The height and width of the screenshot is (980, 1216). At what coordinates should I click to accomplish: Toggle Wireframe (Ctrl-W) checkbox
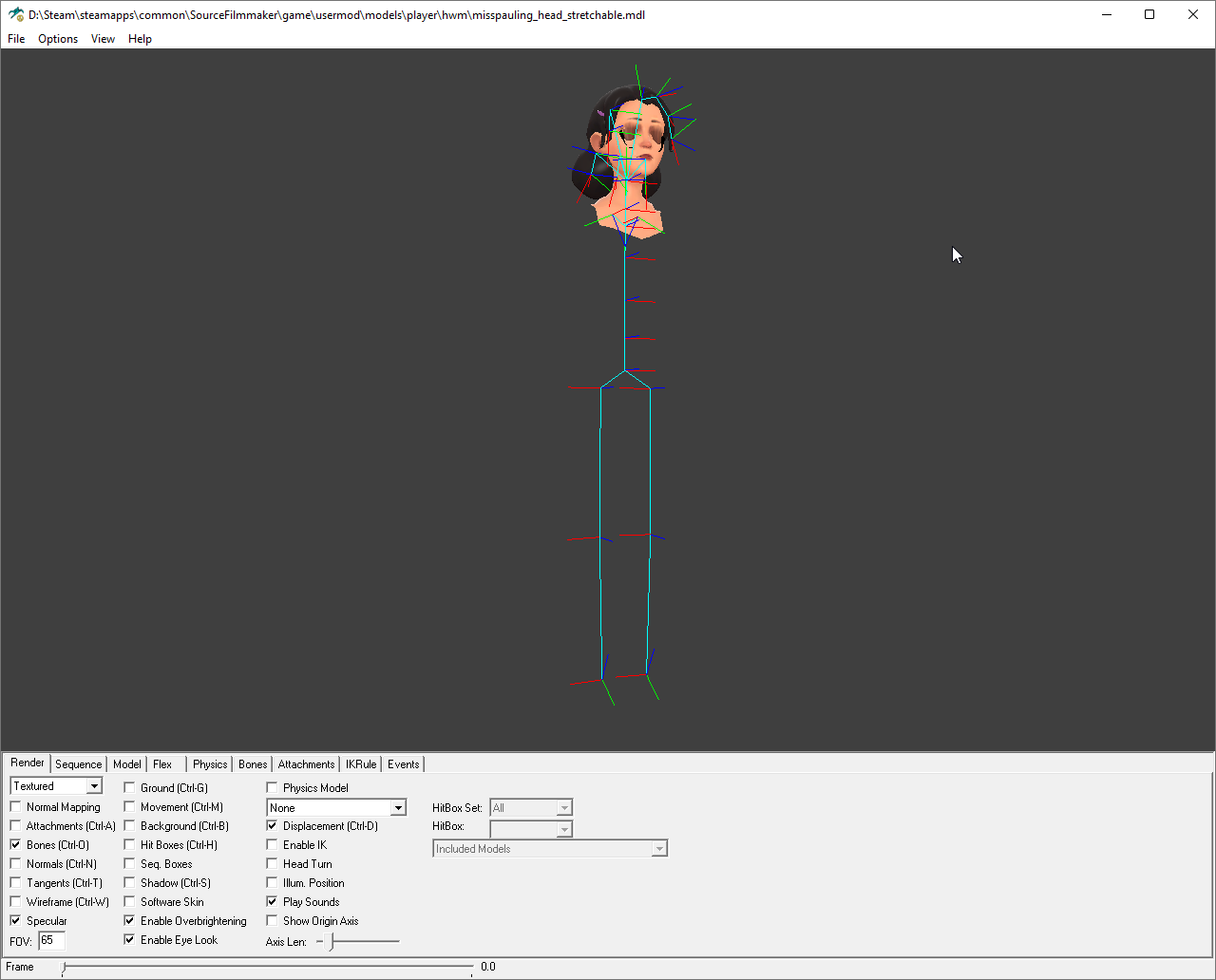pyautogui.click(x=15, y=902)
